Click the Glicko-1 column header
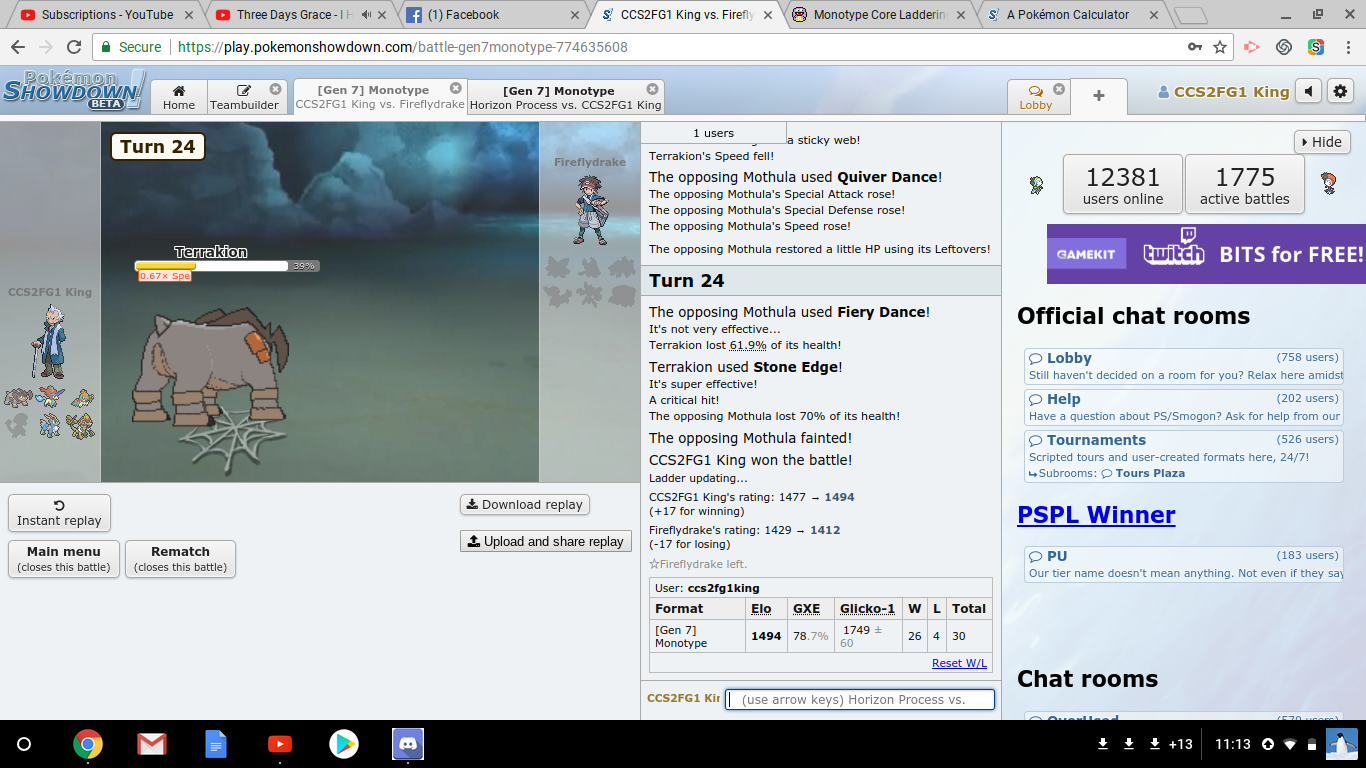 coord(867,608)
